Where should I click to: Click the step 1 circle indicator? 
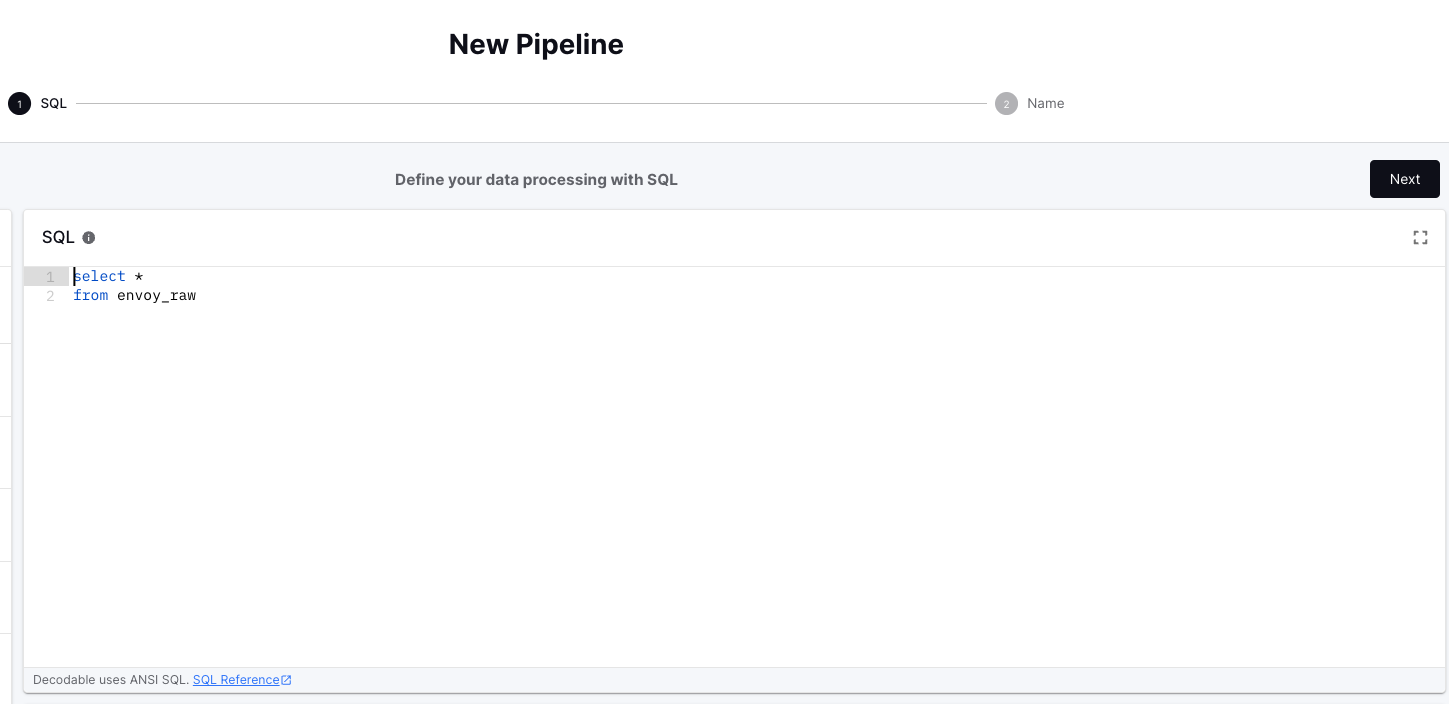click(19, 104)
